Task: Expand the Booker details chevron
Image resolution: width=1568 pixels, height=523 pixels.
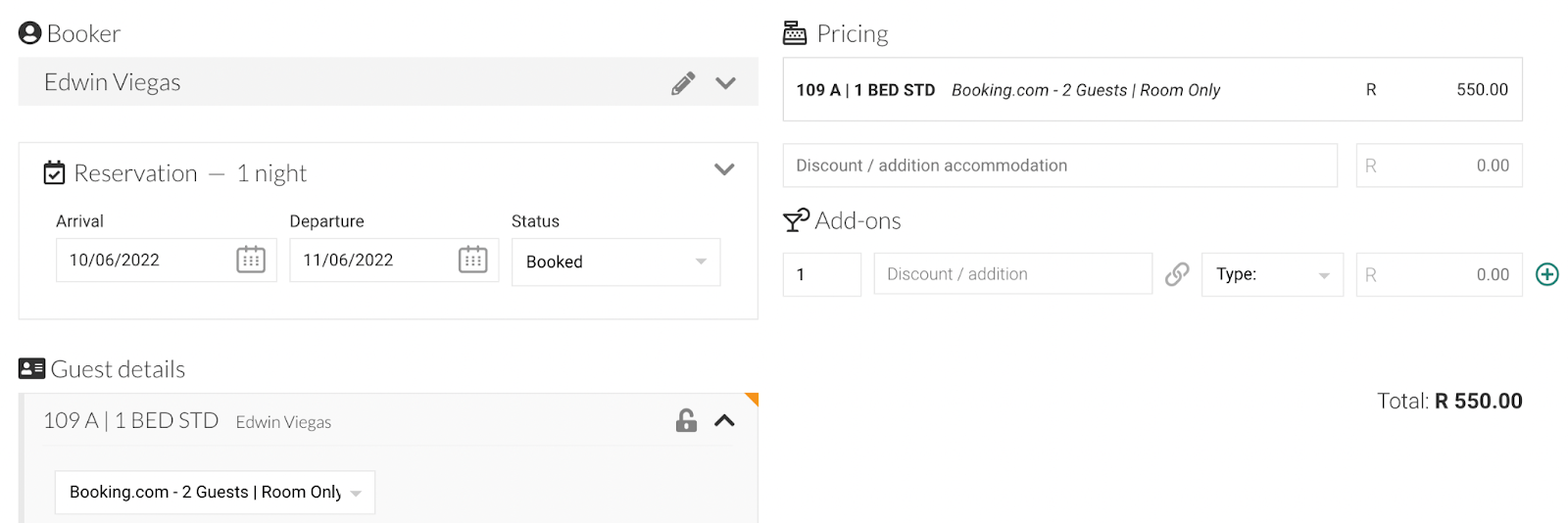Action: click(x=725, y=83)
